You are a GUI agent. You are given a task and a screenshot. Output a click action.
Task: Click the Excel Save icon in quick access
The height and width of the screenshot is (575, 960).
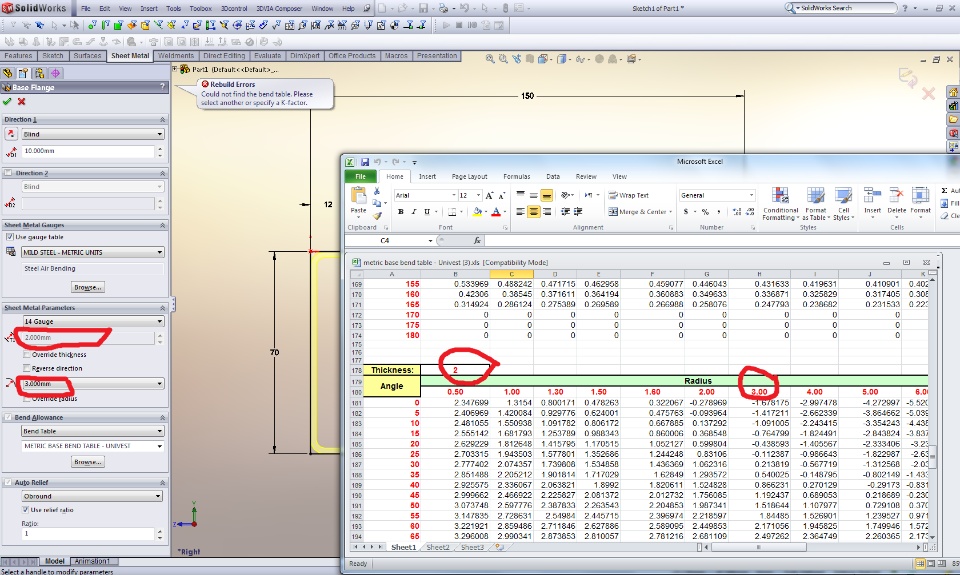pyautogui.click(x=364, y=162)
